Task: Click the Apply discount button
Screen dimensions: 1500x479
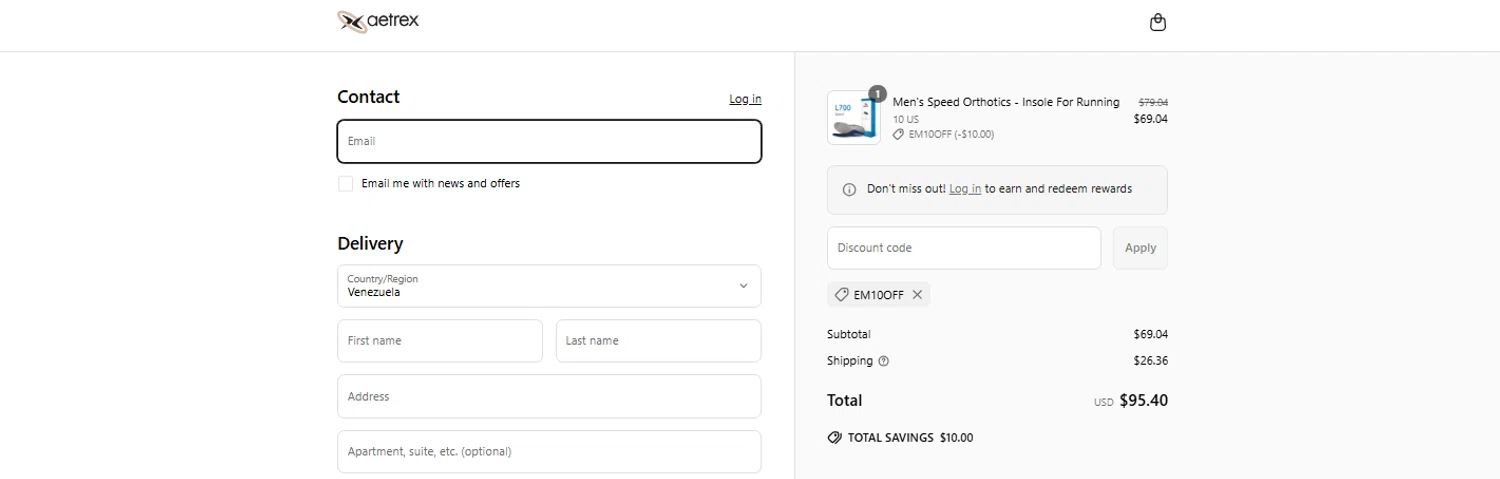Action: [x=1140, y=248]
